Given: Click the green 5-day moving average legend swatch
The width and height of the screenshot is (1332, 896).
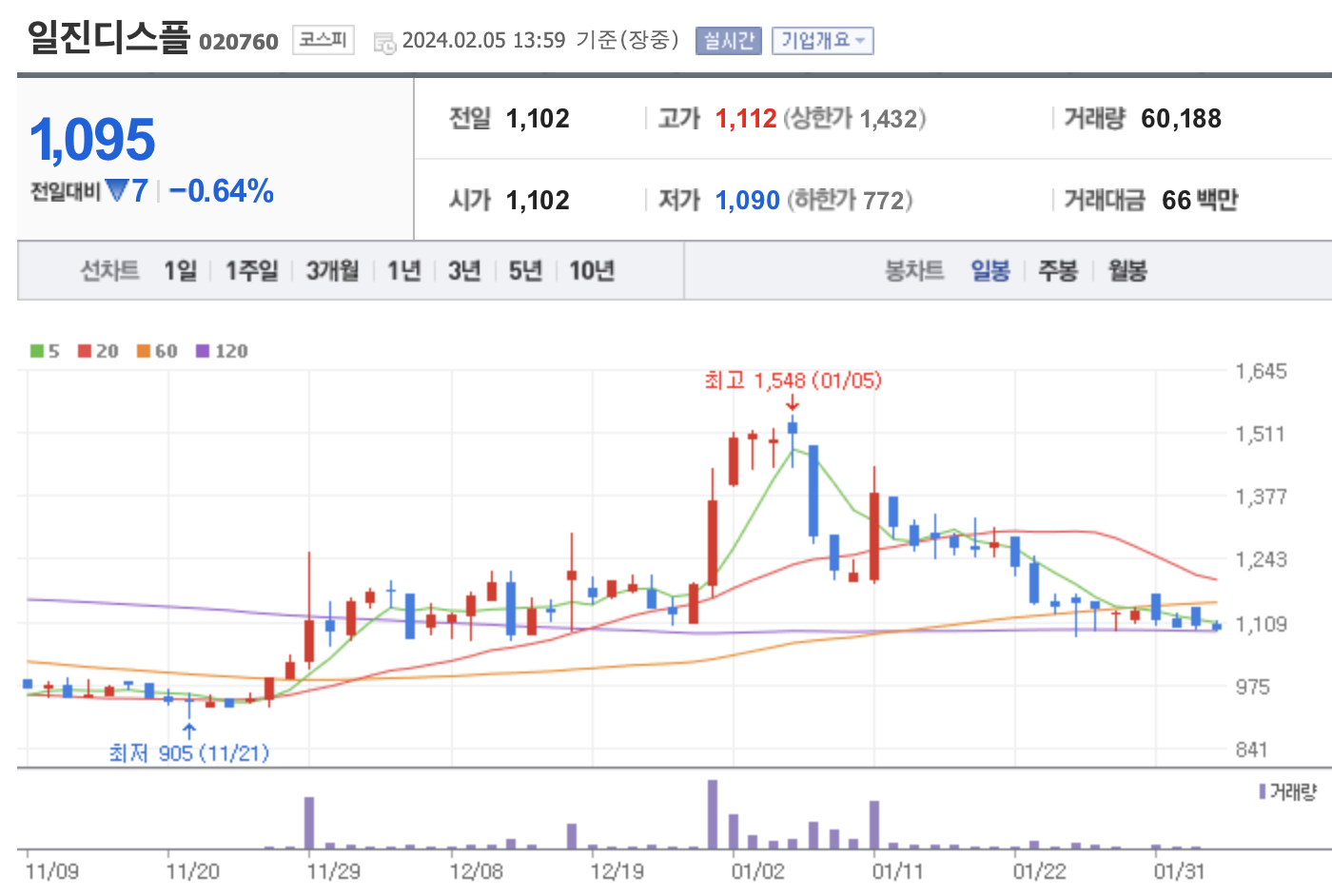Looking at the screenshot, I should [x=37, y=351].
